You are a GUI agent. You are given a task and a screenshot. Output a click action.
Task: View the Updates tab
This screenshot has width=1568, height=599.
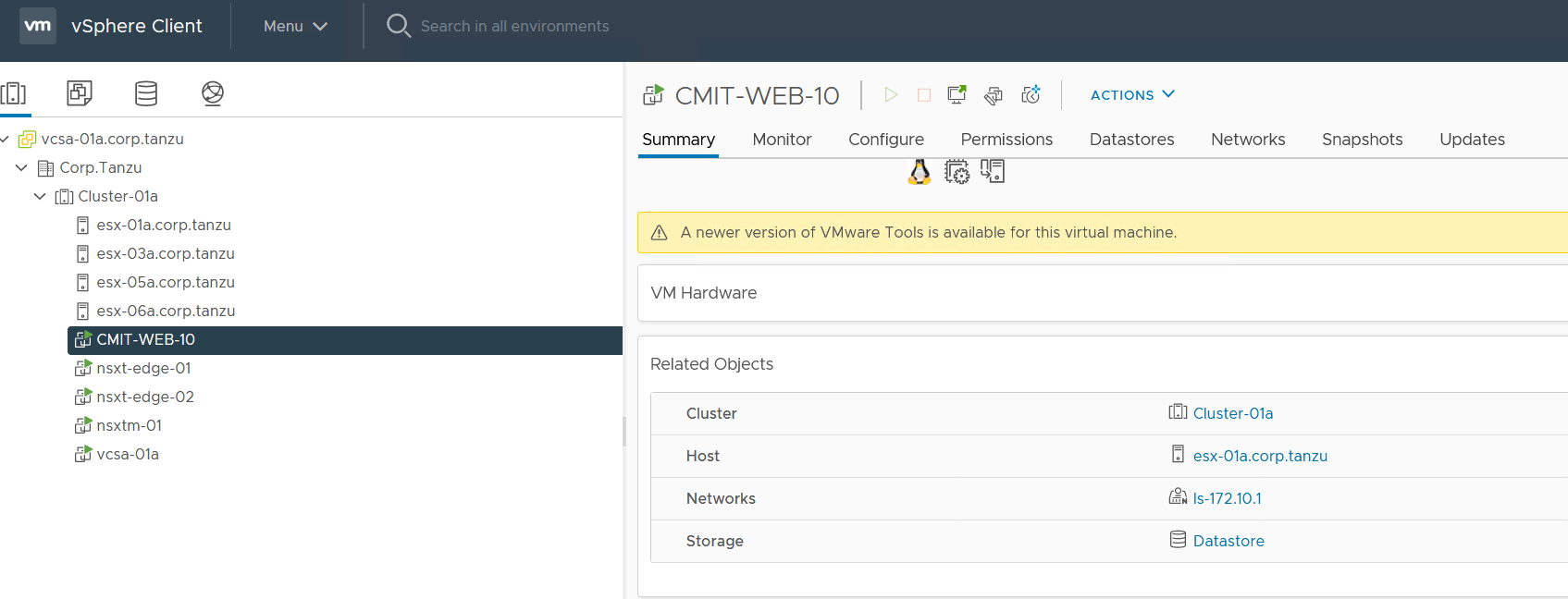click(x=1472, y=140)
